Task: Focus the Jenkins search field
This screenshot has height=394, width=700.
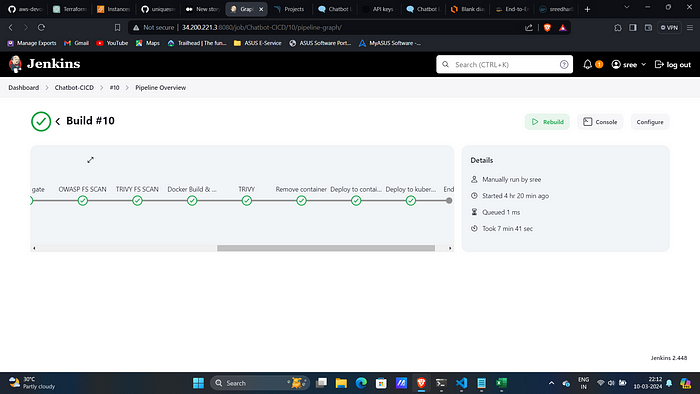Action: coord(504,65)
